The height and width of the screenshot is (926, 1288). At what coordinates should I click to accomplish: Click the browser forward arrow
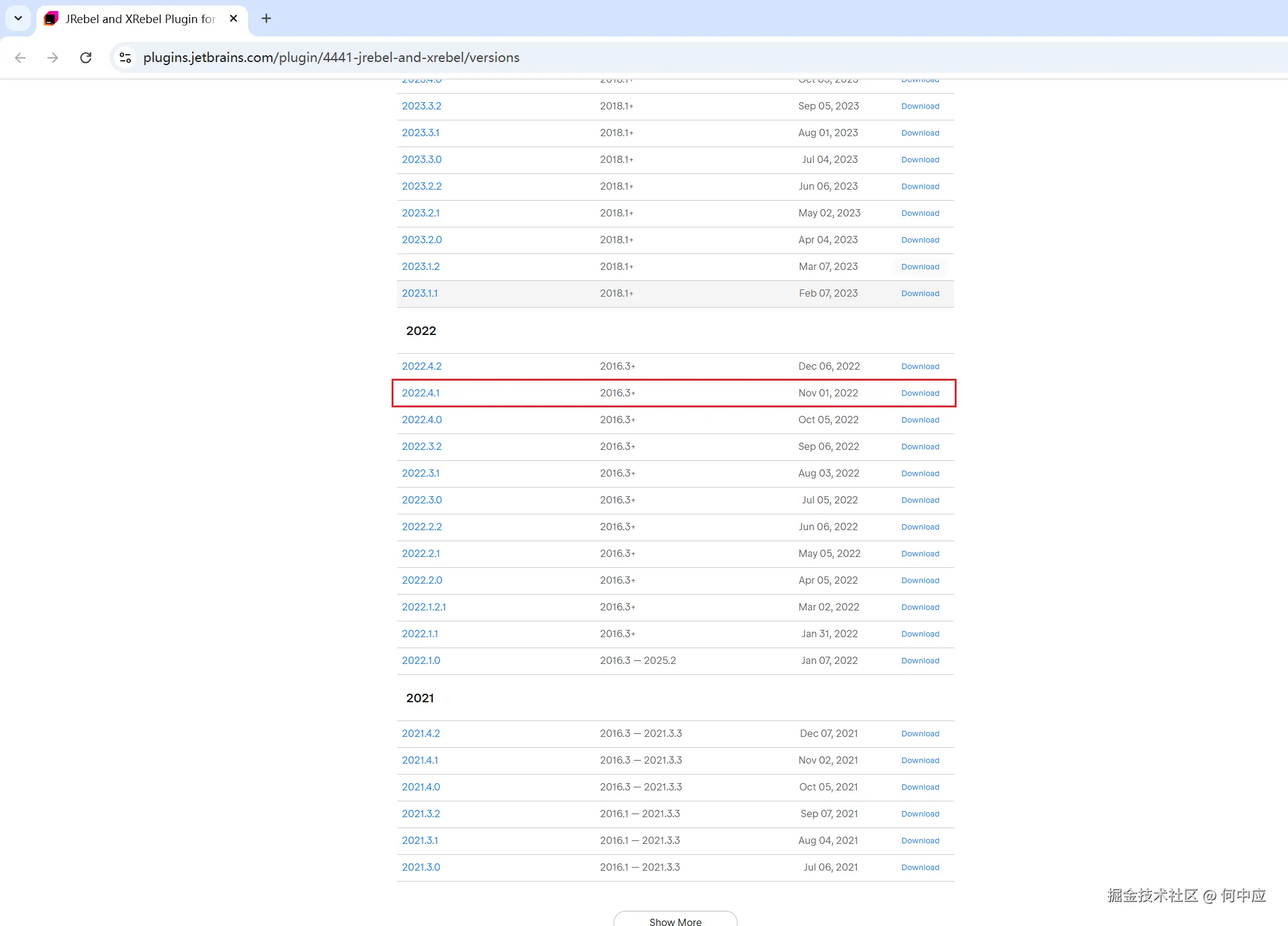[53, 58]
